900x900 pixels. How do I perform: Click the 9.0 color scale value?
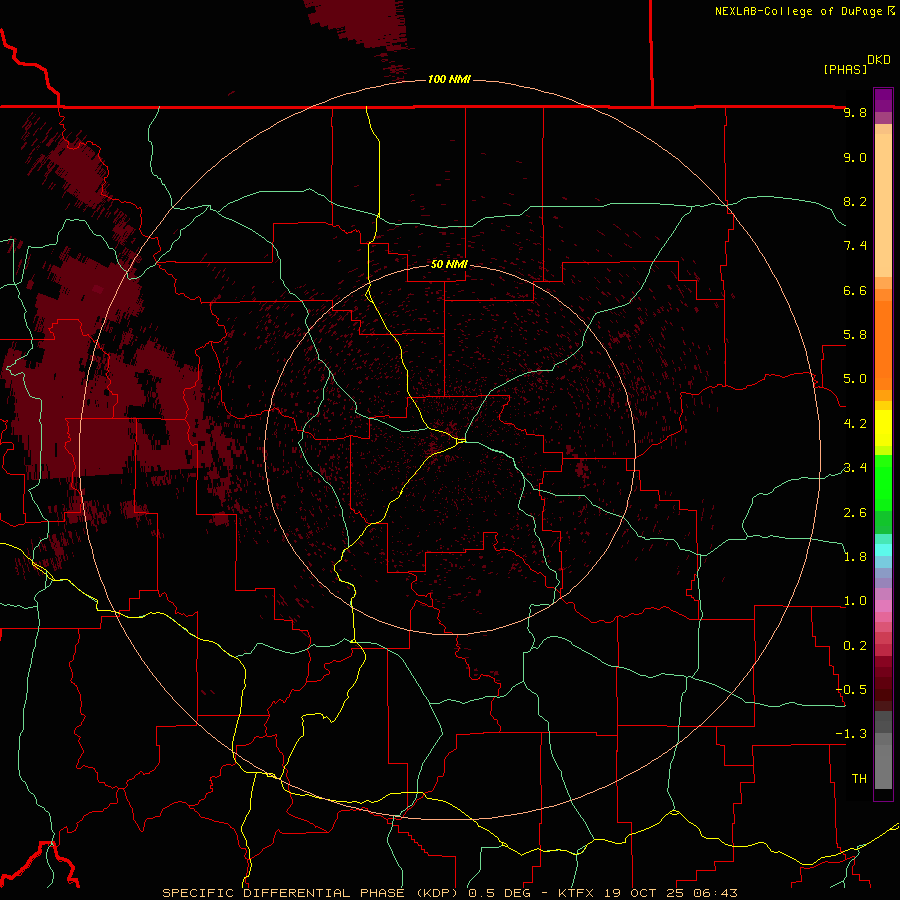(x=855, y=157)
